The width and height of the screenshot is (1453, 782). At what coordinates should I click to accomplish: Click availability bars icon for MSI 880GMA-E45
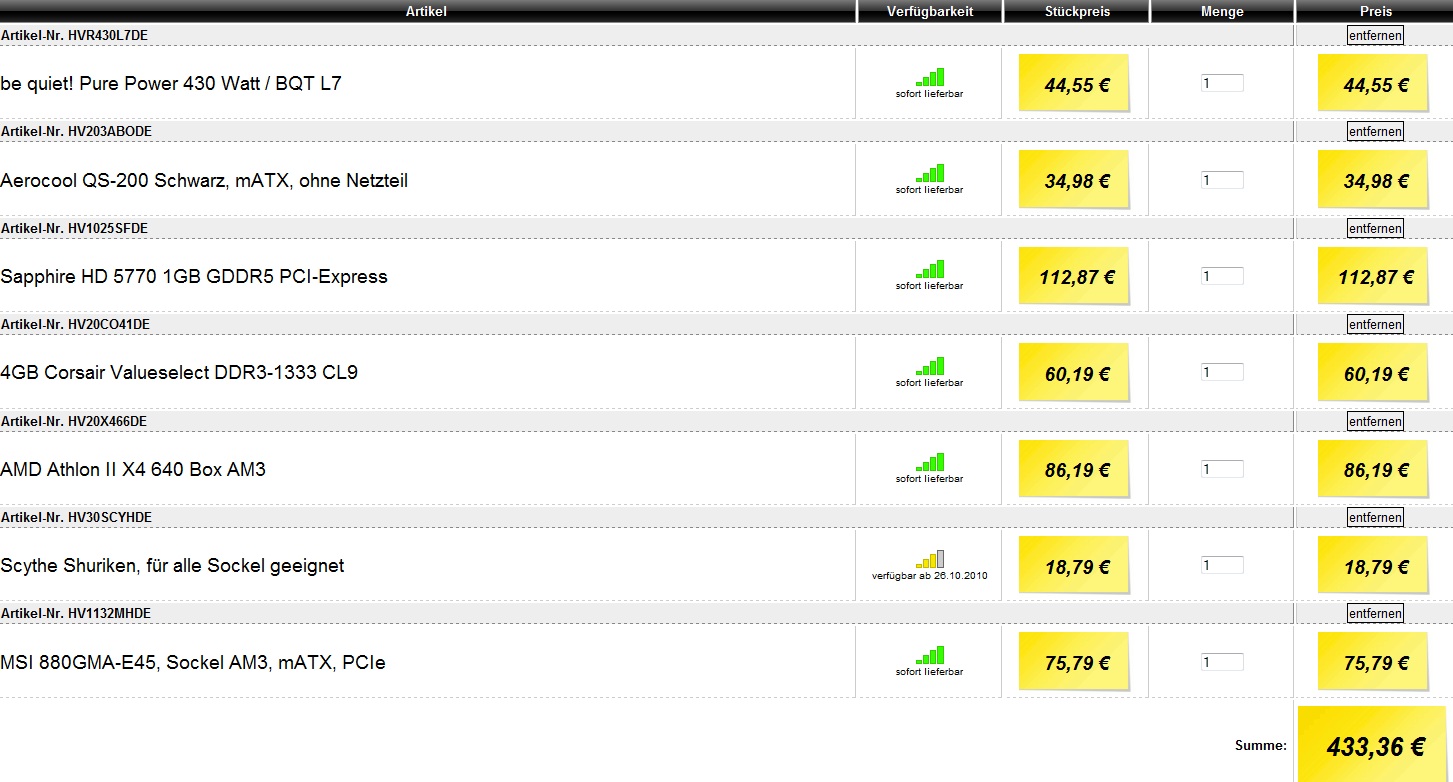(x=930, y=656)
